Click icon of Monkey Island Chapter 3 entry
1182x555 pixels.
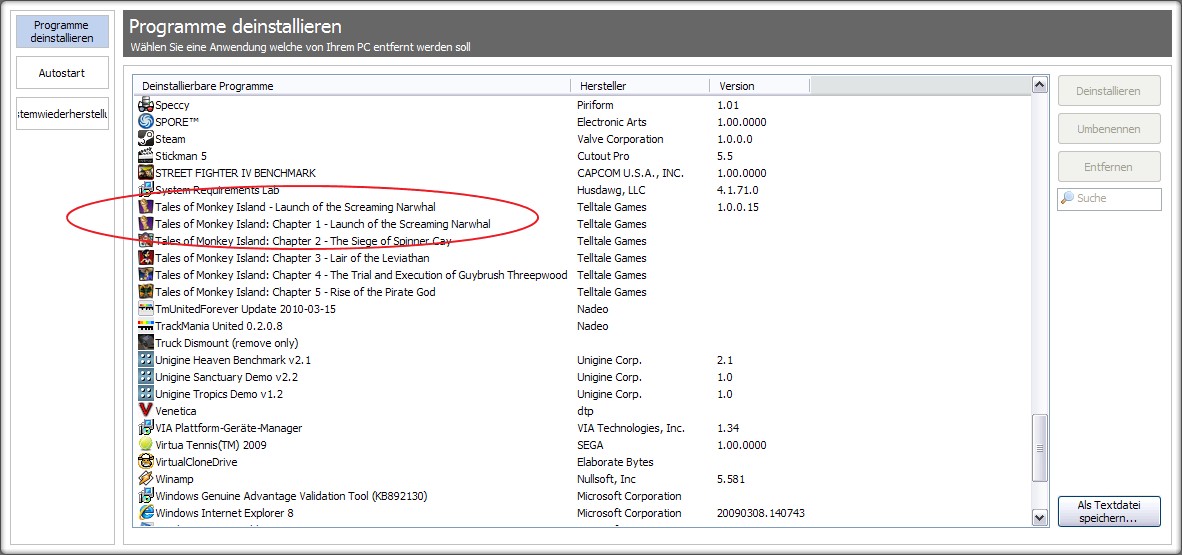(146, 258)
